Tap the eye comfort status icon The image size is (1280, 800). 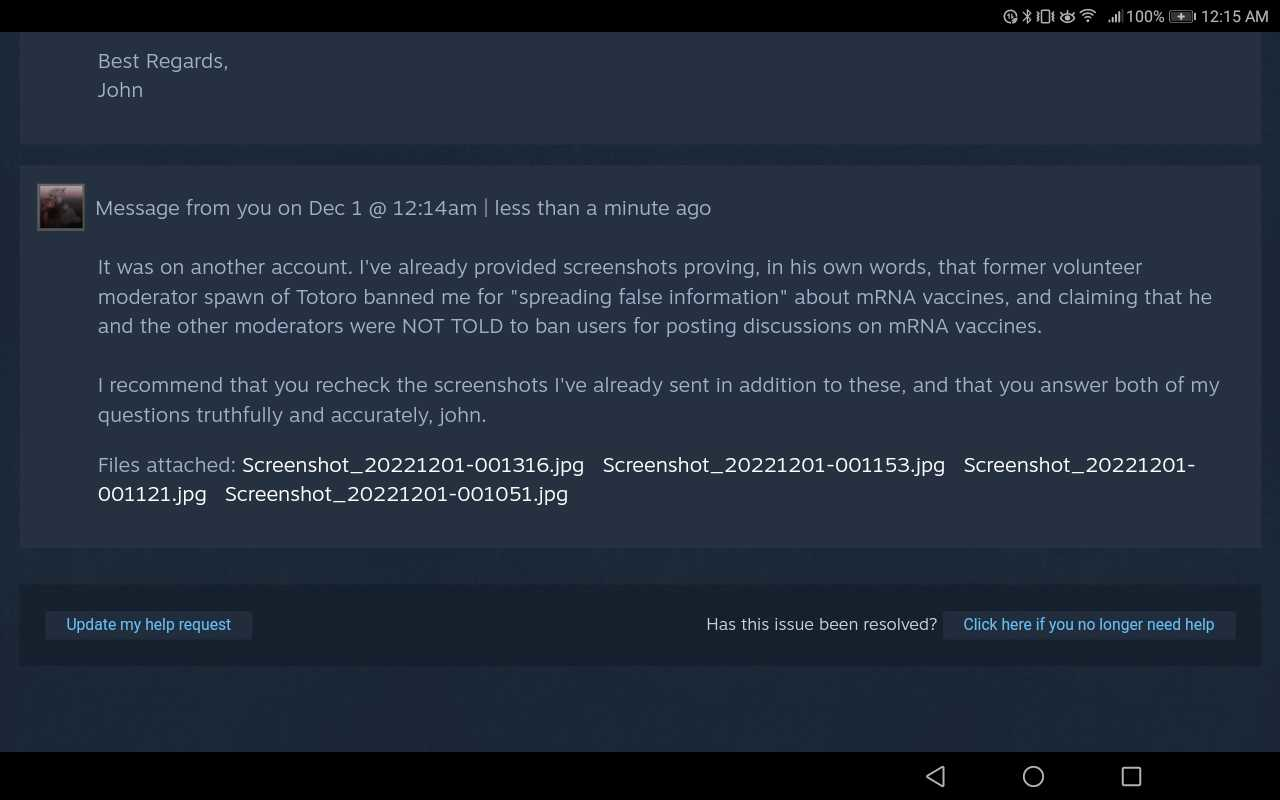[x=1067, y=17]
